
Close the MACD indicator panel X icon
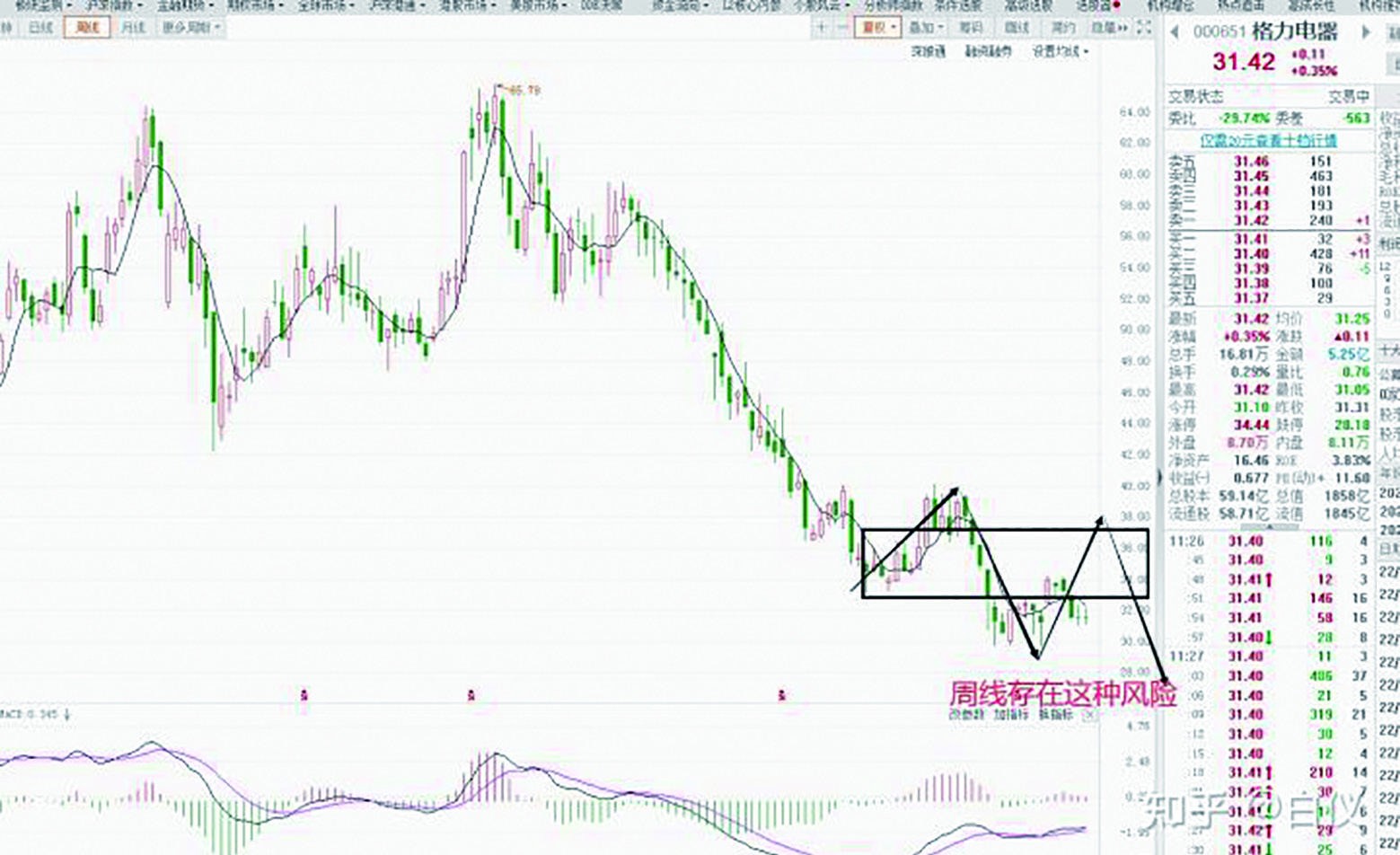(1088, 715)
